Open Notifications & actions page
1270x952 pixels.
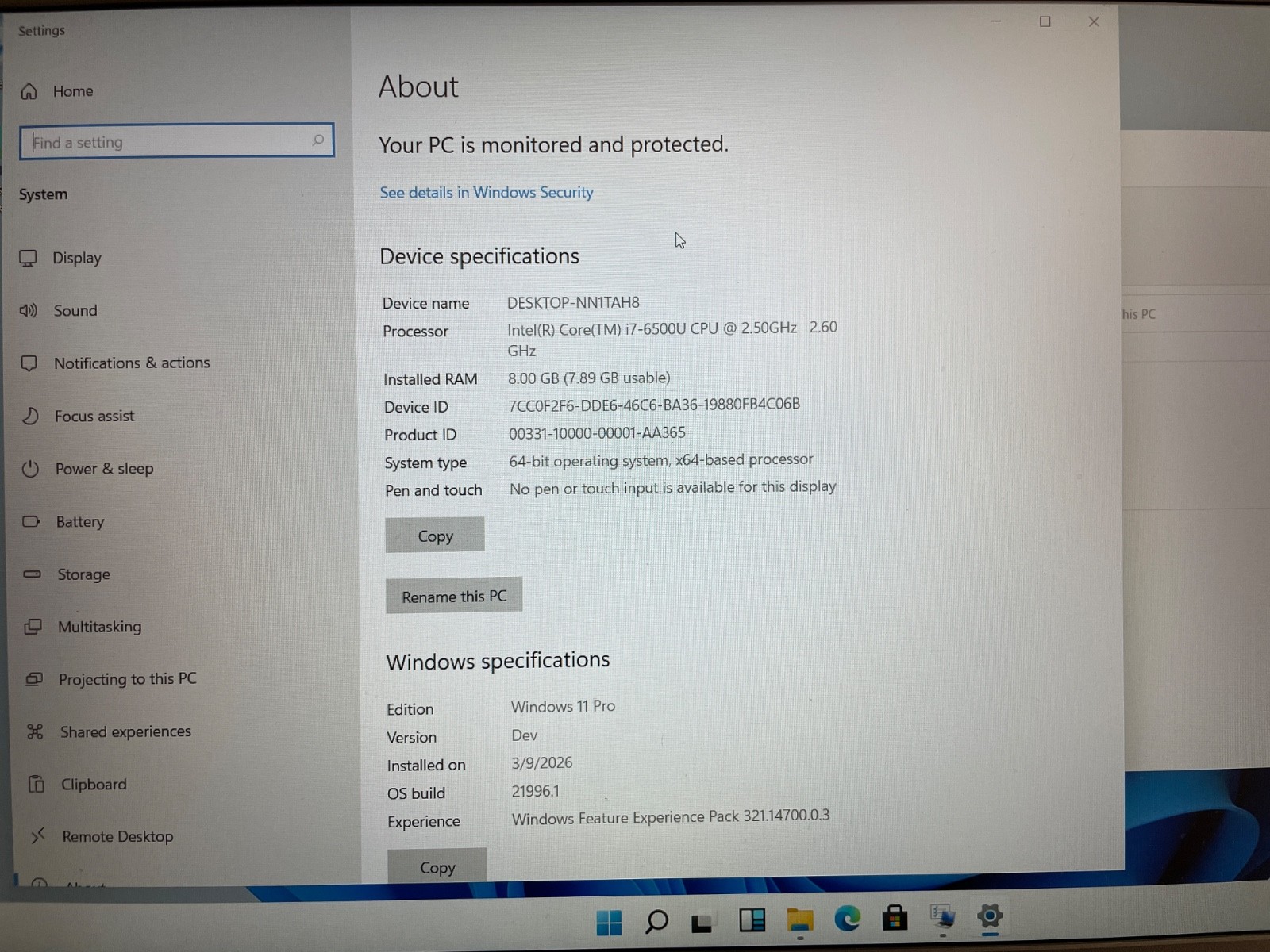[x=132, y=363]
